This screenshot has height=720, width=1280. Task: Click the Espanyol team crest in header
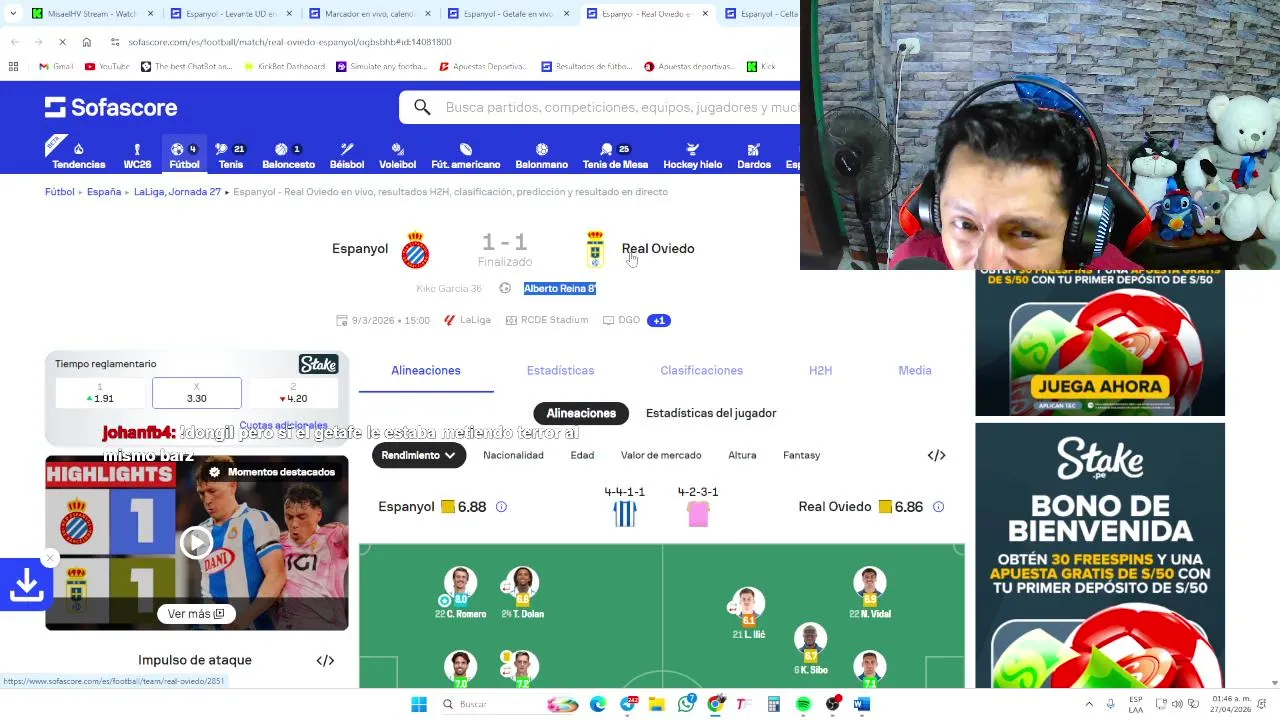point(415,250)
